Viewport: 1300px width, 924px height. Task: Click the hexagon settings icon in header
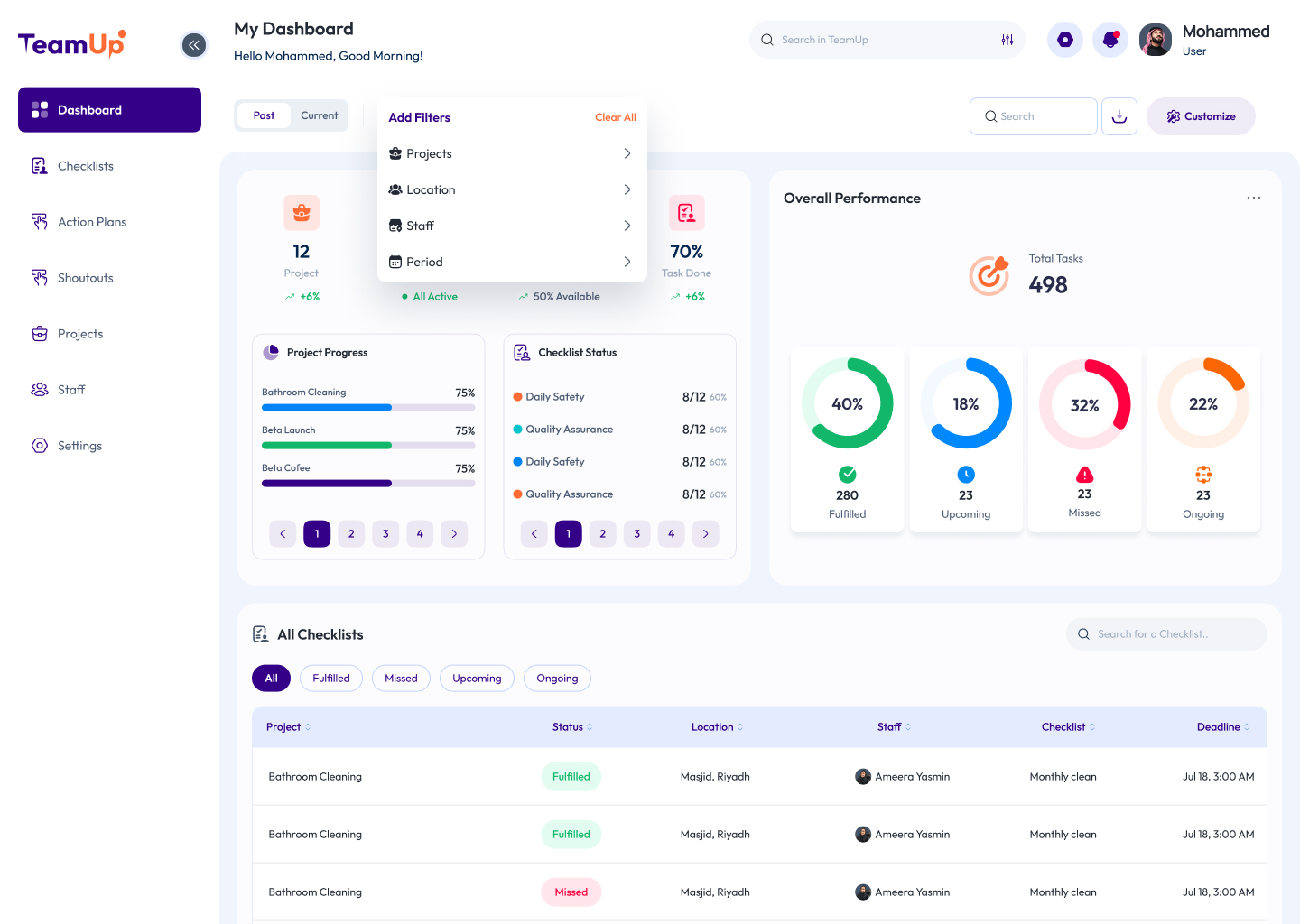coord(1065,40)
